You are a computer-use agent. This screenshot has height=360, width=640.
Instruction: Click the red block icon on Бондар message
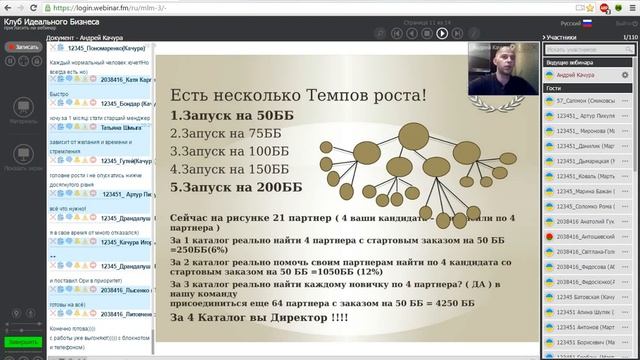pyautogui.click(x=93, y=103)
